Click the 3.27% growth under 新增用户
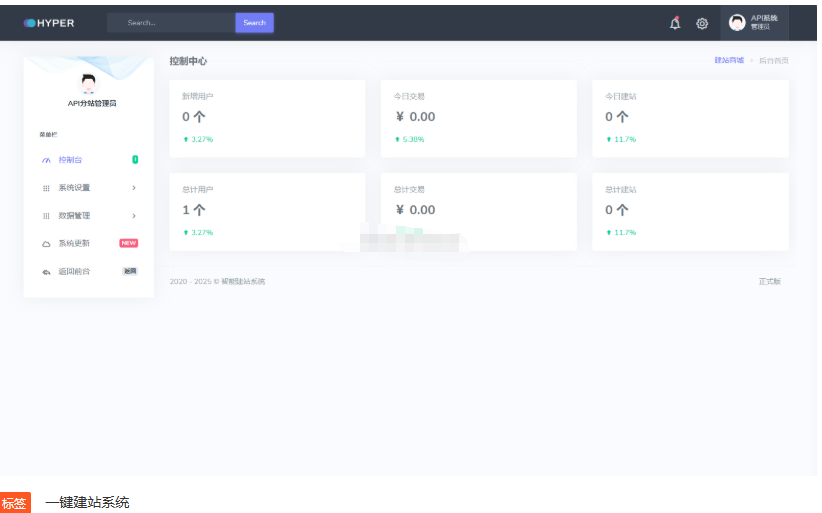This screenshot has width=822, height=513. click(198, 139)
